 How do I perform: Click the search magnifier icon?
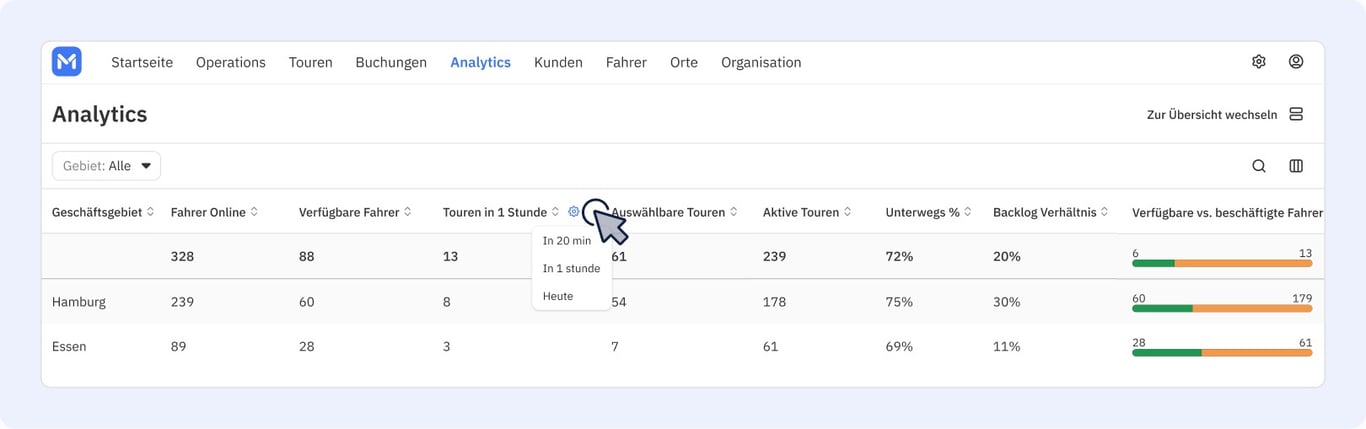click(1258, 166)
